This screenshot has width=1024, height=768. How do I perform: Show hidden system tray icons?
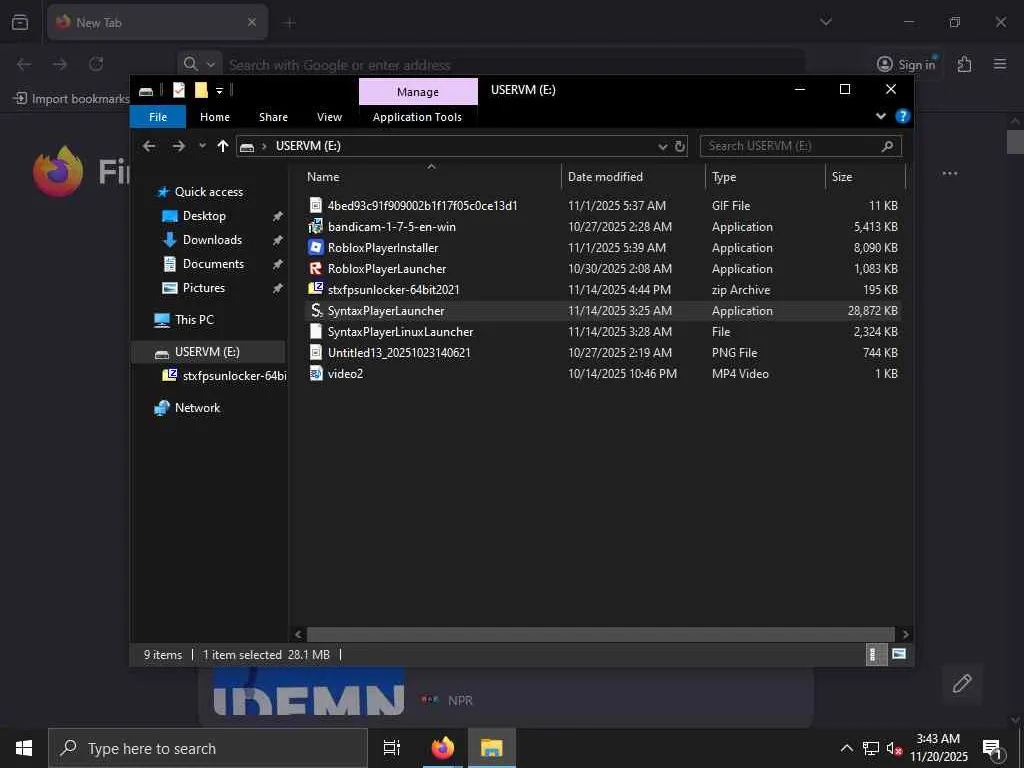[846, 748]
